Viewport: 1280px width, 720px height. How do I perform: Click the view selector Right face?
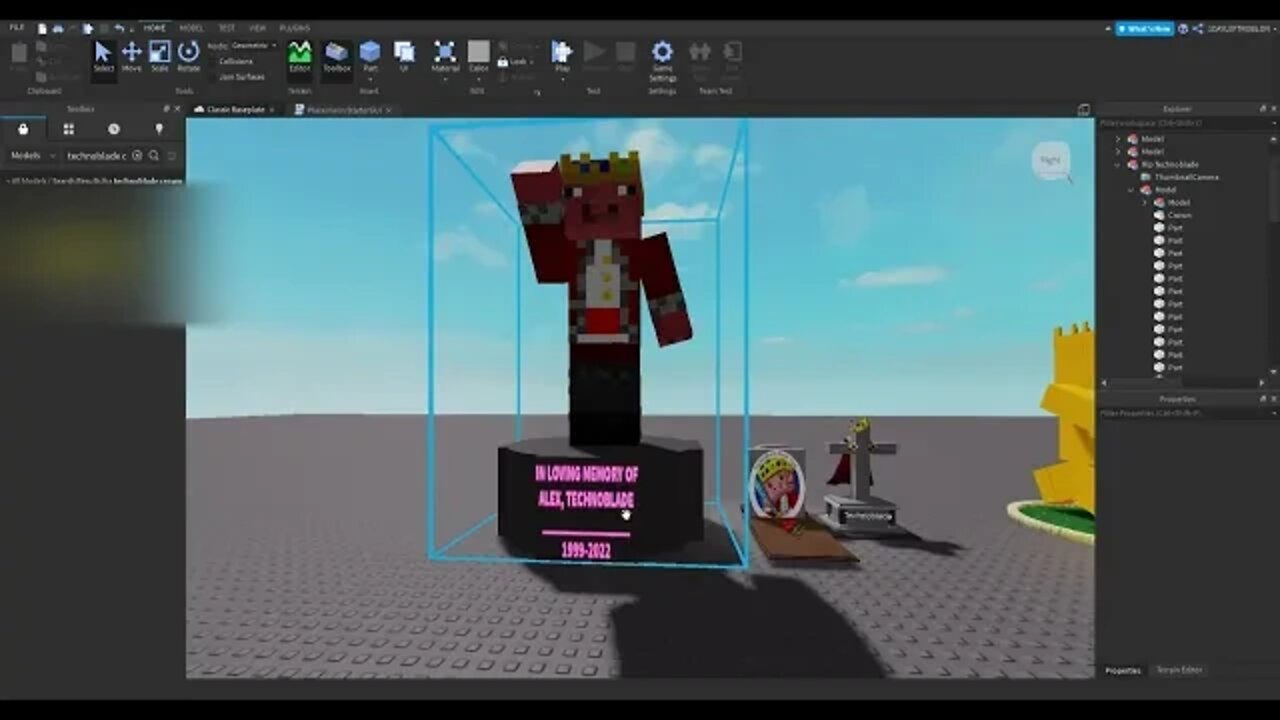[x=1050, y=160]
